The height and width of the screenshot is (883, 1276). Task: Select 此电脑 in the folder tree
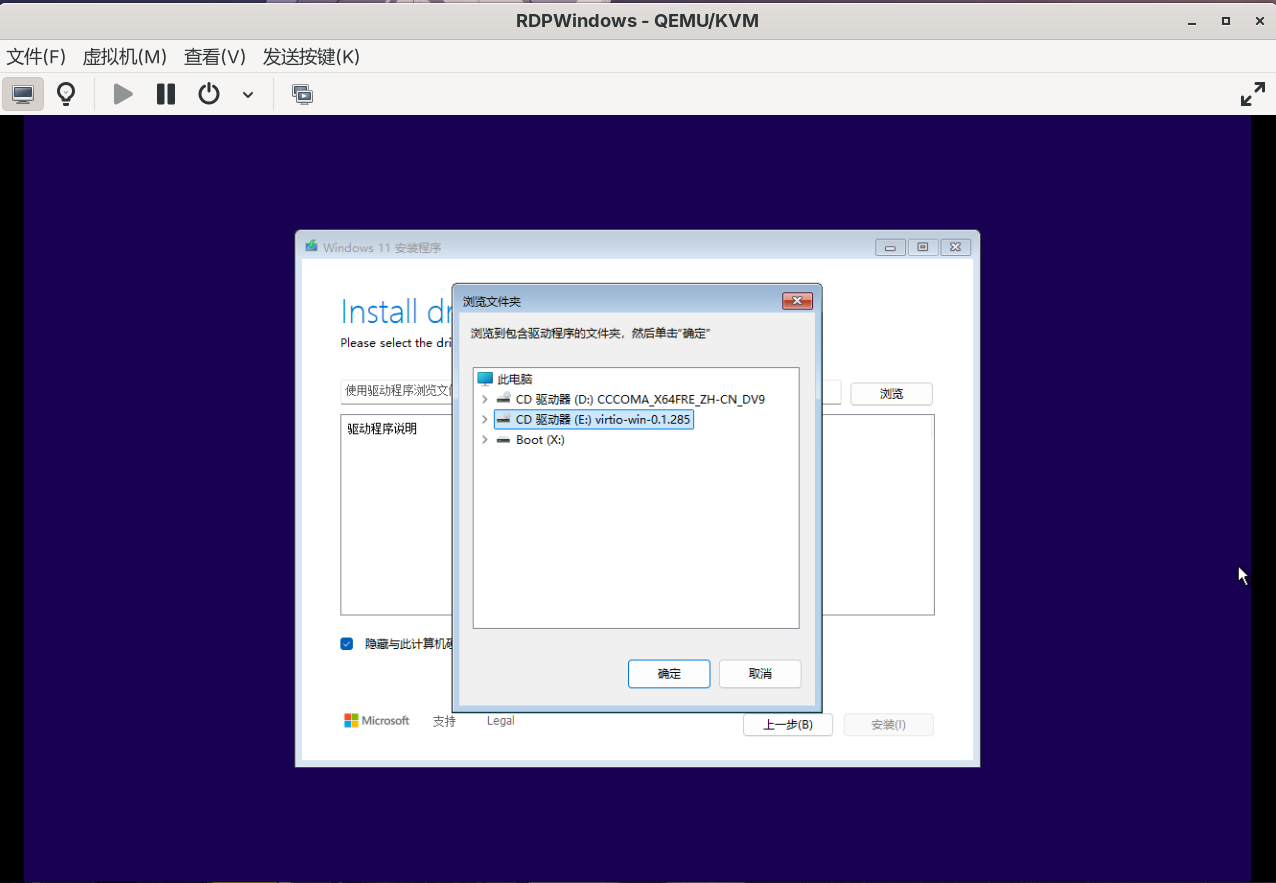(x=514, y=379)
